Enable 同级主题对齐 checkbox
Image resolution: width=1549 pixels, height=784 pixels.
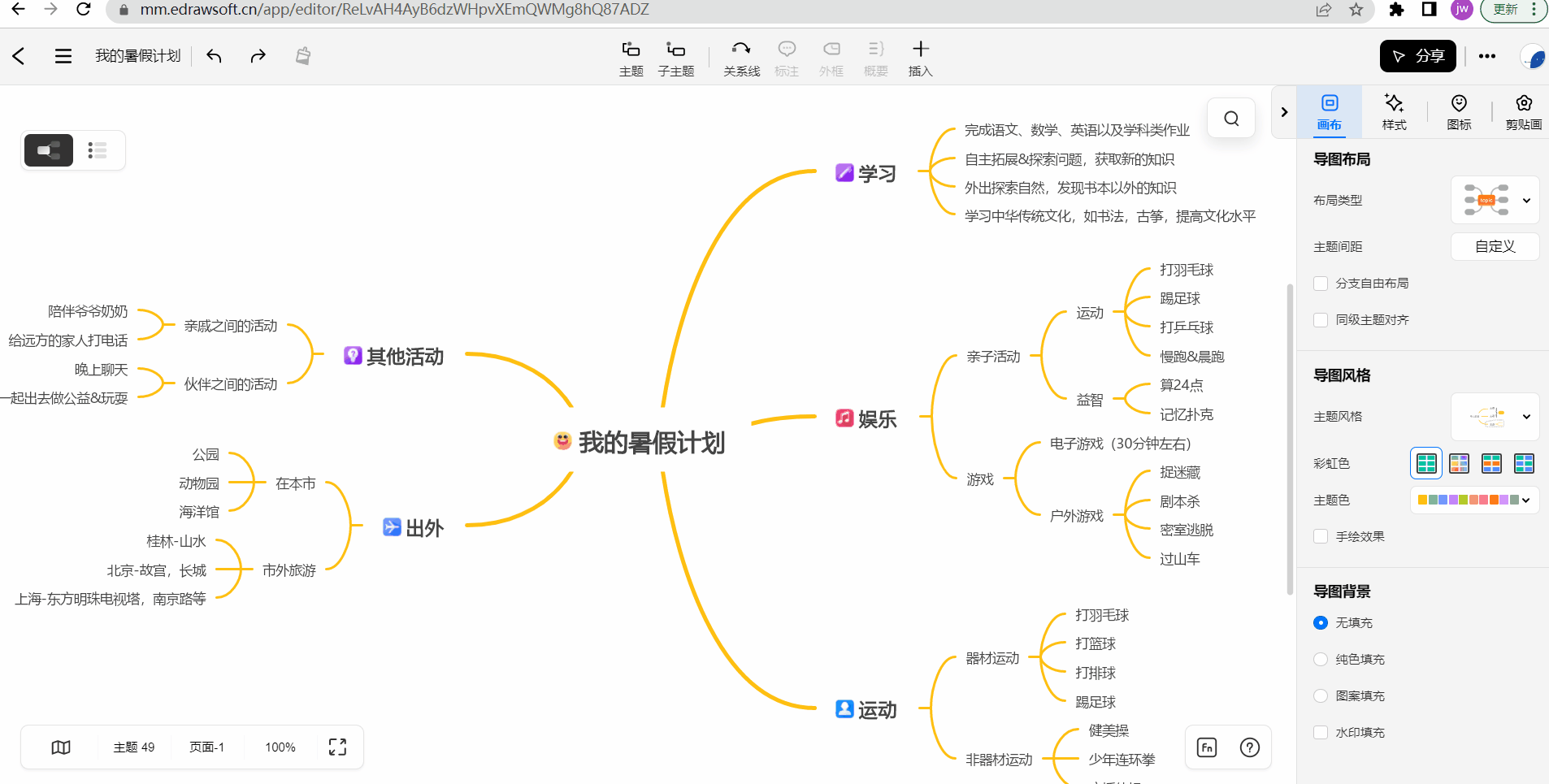1321,319
